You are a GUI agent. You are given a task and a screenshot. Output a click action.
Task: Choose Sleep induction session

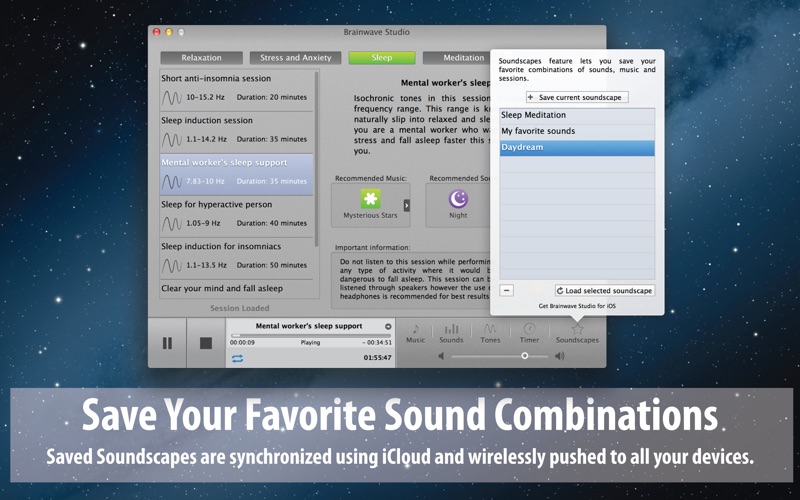coord(237,132)
